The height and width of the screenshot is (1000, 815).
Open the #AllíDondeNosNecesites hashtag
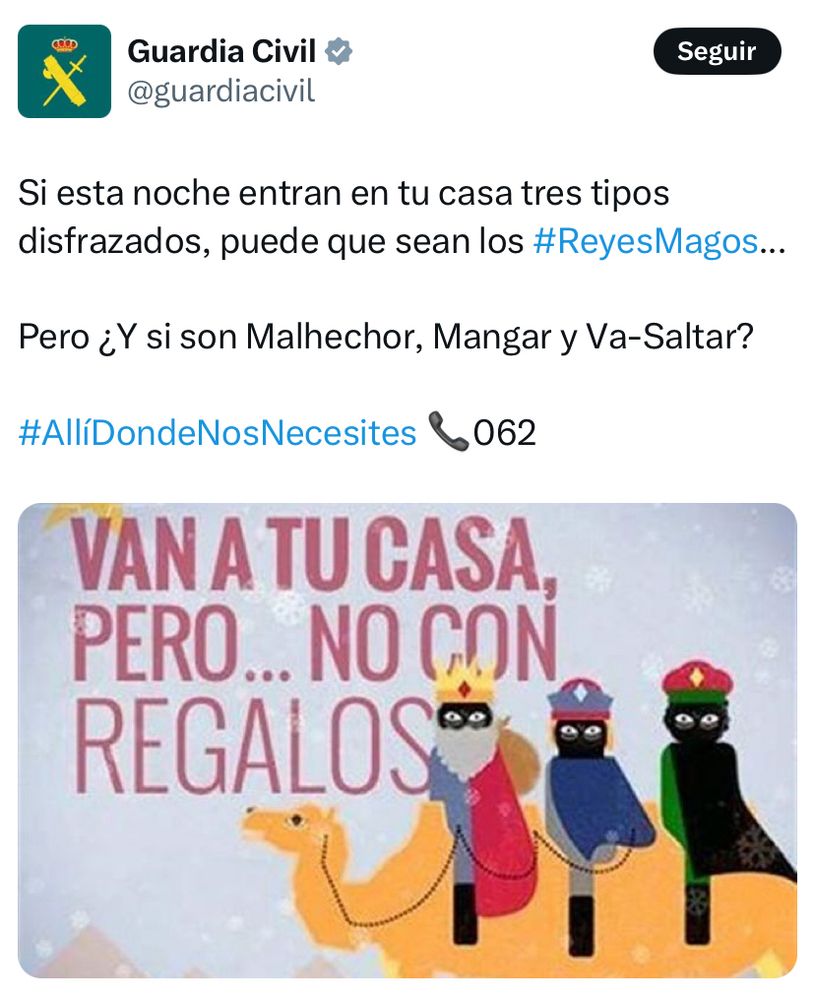coord(217,433)
